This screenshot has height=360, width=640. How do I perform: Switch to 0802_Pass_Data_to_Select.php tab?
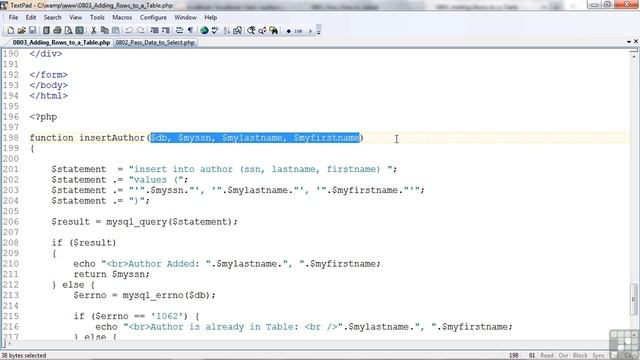point(155,42)
